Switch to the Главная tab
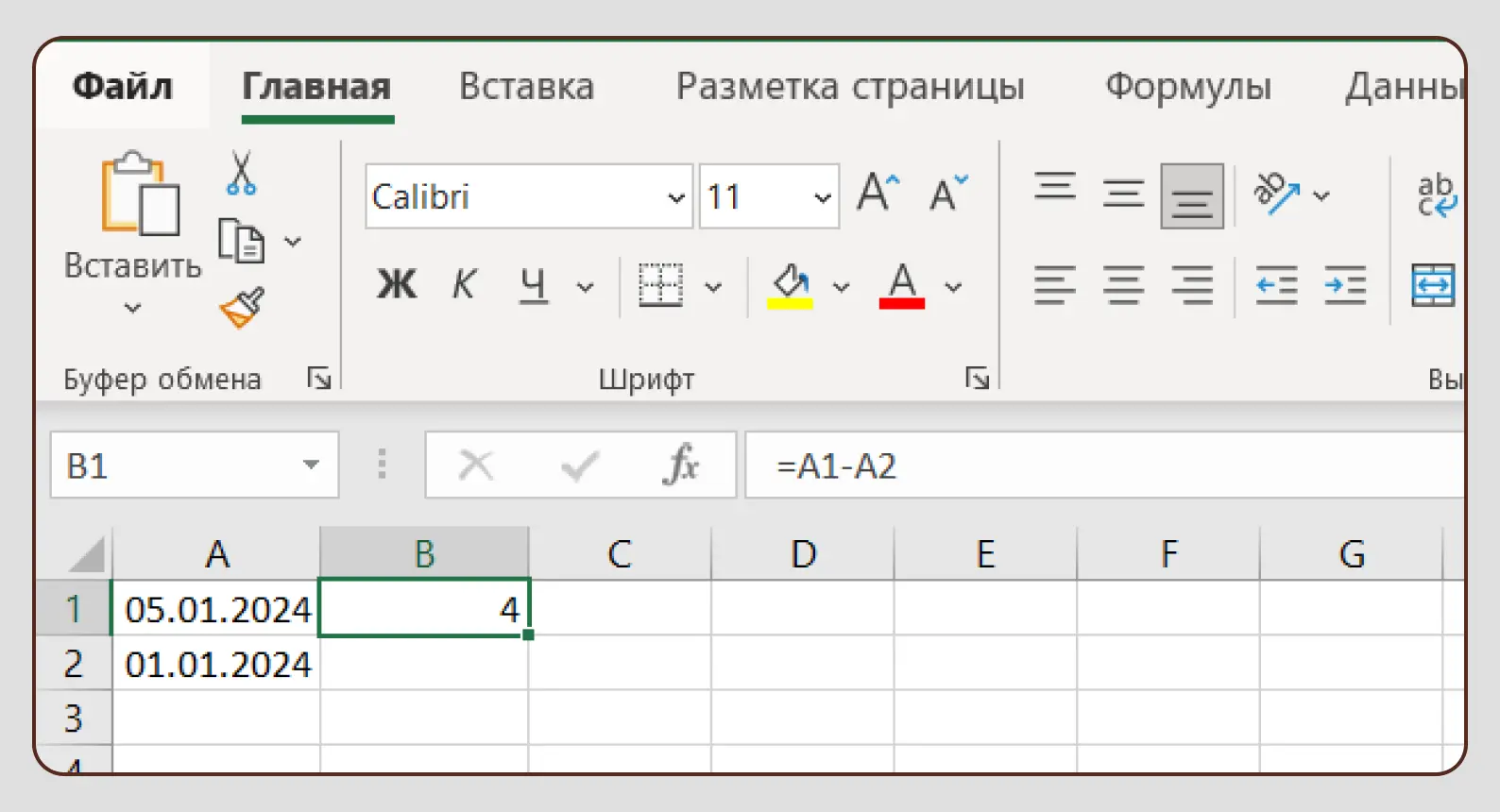 pyautogui.click(x=316, y=86)
